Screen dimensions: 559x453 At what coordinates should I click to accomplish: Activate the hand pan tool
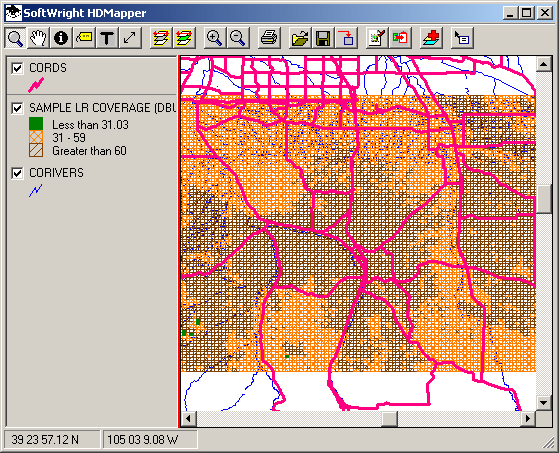[x=38, y=38]
